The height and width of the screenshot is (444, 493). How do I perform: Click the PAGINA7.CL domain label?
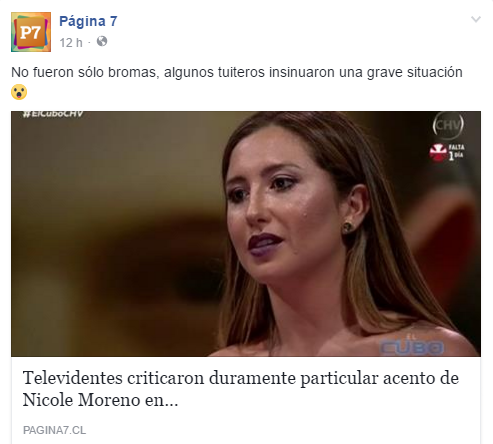54,430
